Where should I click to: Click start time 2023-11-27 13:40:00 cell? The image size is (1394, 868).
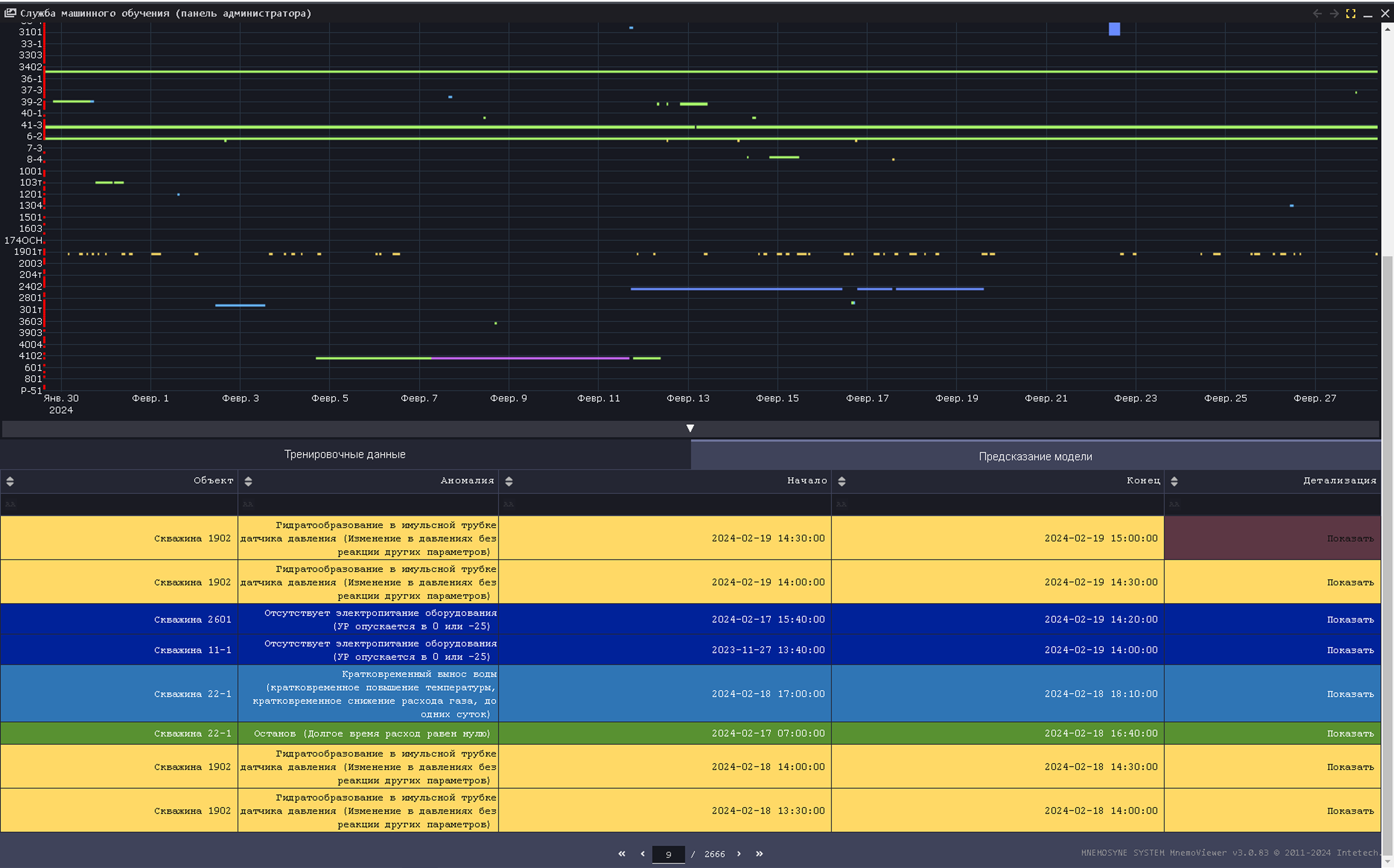(665, 650)
